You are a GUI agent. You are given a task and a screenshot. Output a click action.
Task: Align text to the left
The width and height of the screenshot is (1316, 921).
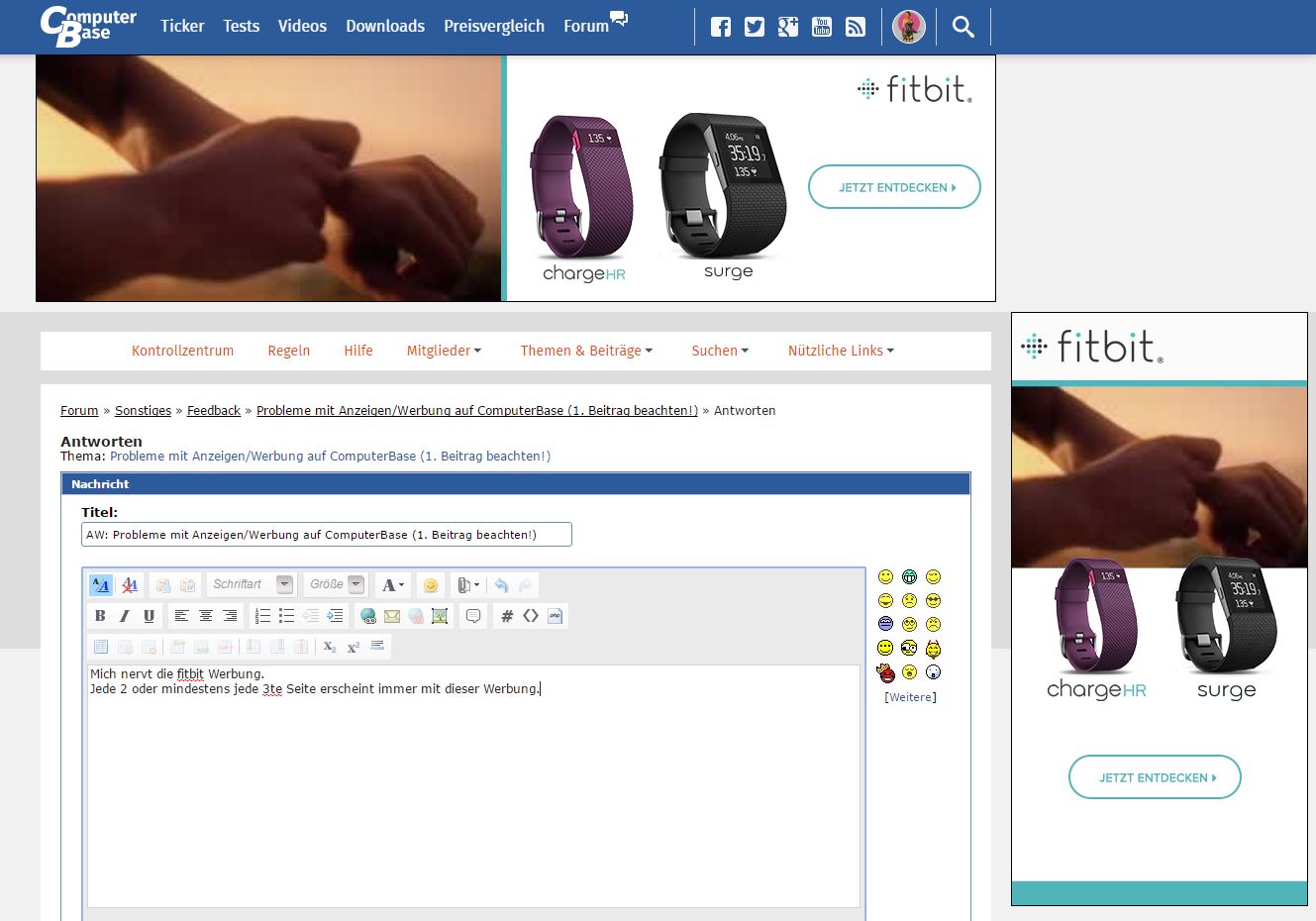(x=181, y=616)
